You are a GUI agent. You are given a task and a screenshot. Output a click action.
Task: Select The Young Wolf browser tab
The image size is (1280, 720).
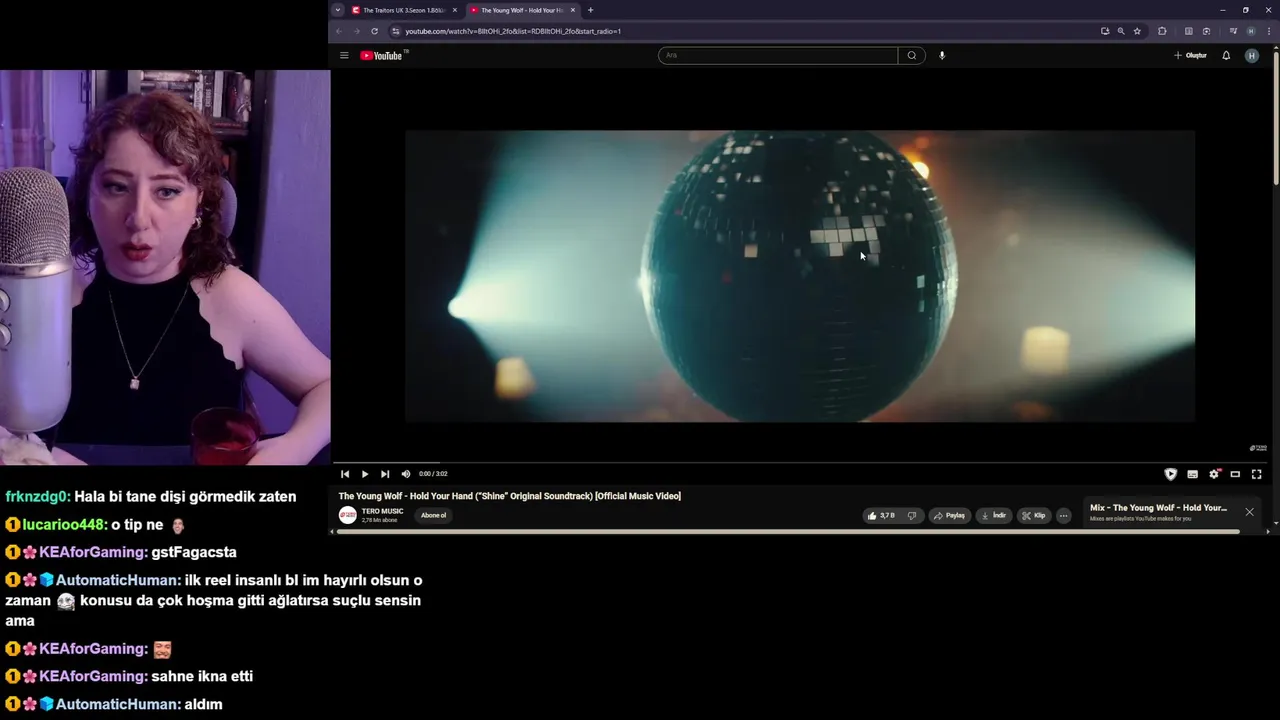coord(522,10)
